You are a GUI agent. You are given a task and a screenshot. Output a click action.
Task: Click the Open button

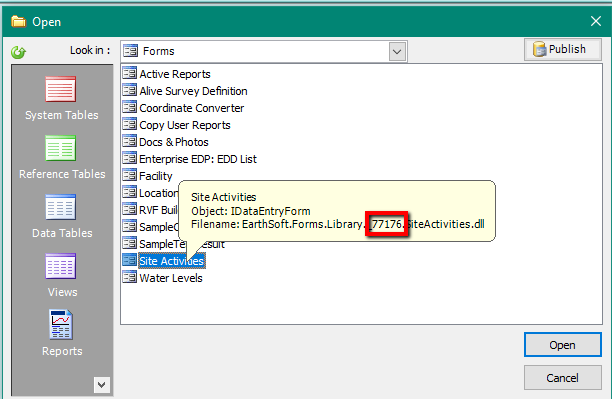point(562,345)
